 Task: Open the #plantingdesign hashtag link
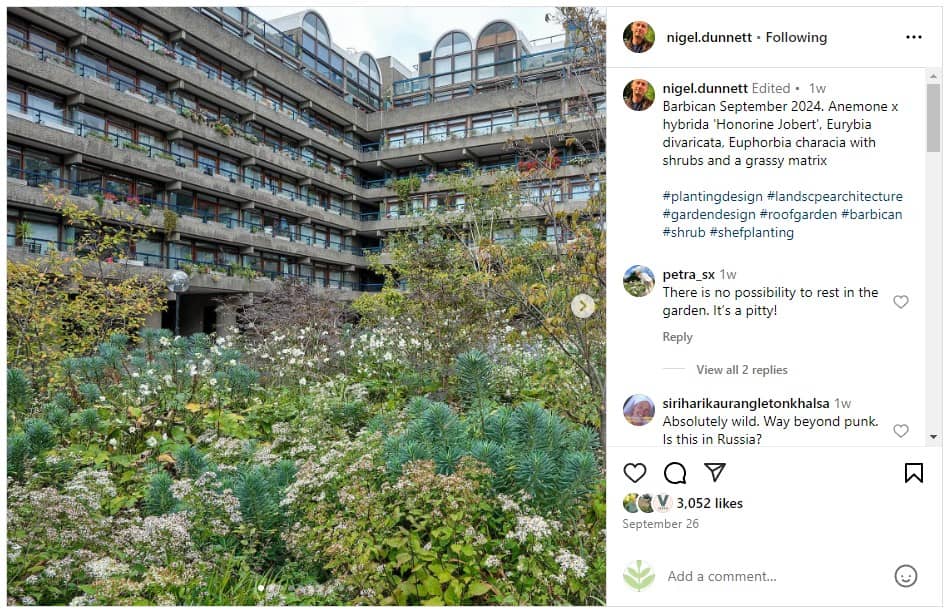pos(712,197)
